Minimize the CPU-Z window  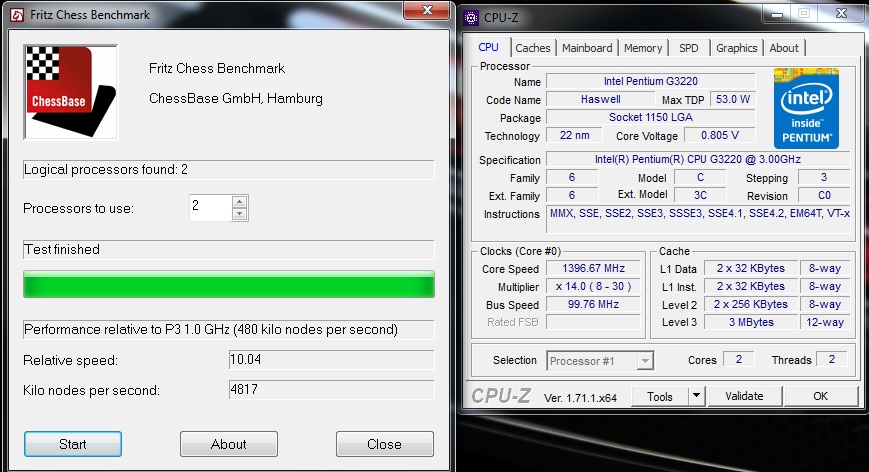[777, 14]
